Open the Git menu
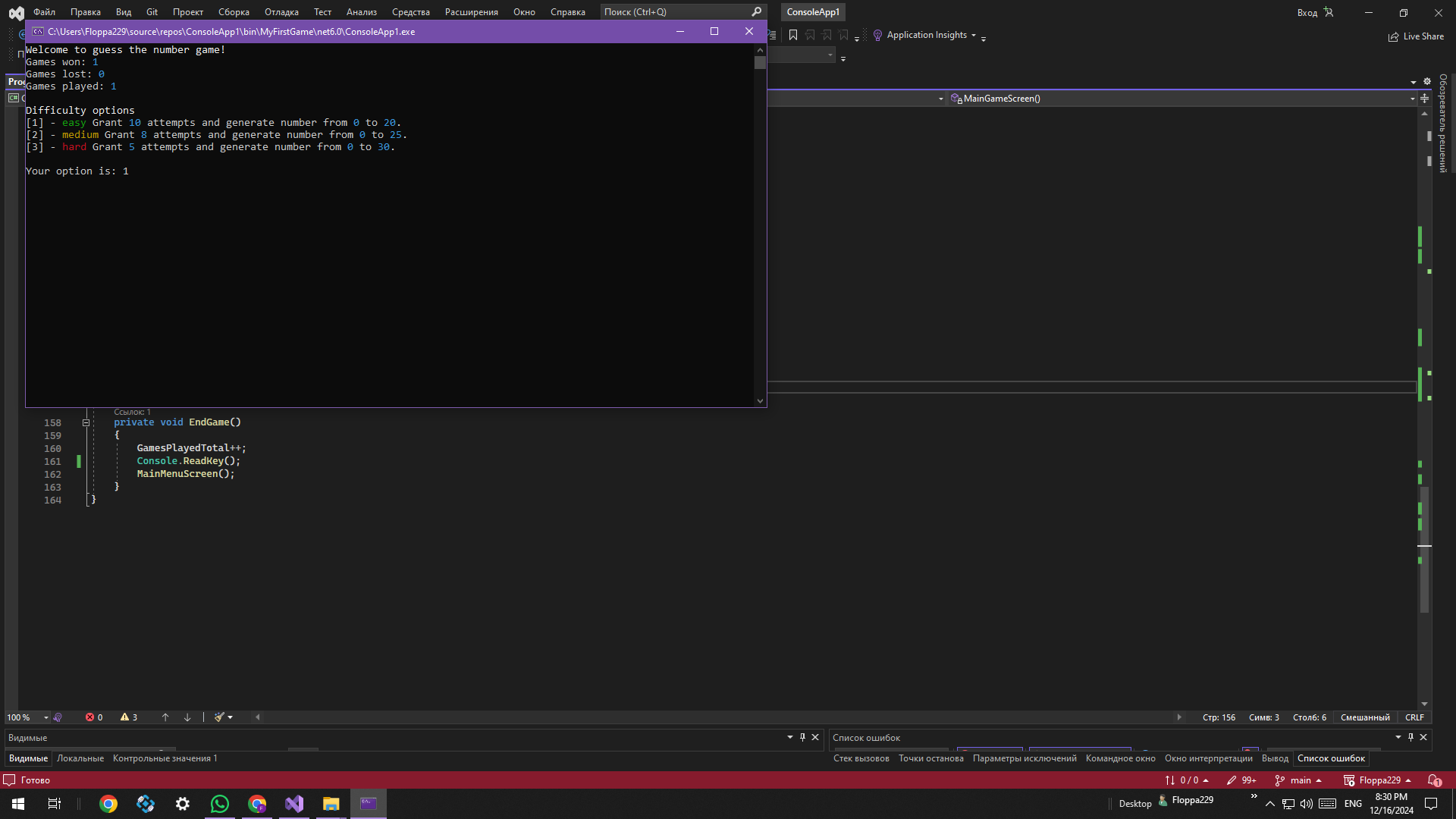 pos(152,12)
